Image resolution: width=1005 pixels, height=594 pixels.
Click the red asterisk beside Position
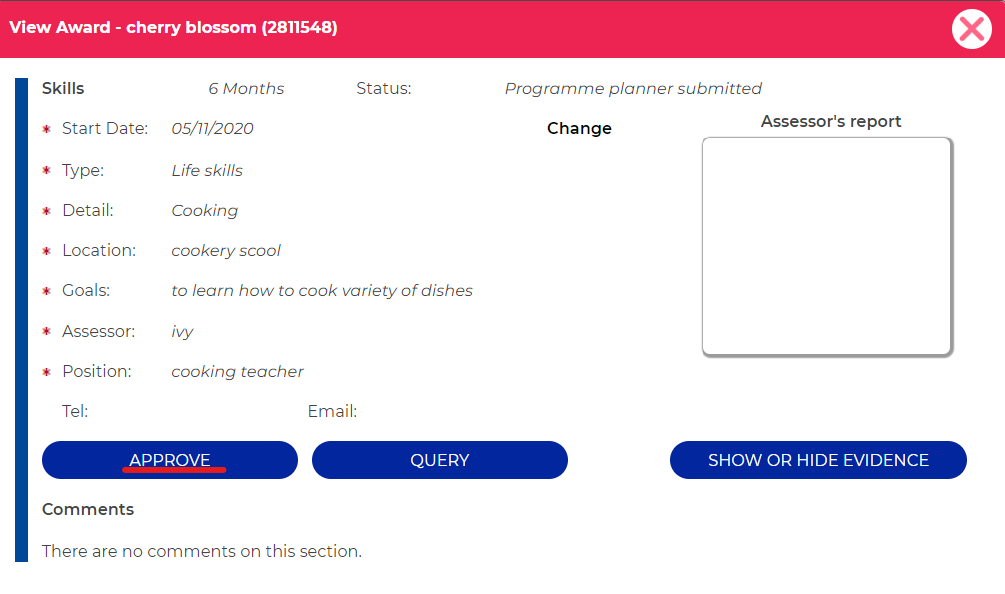click(x=46, y=372)
